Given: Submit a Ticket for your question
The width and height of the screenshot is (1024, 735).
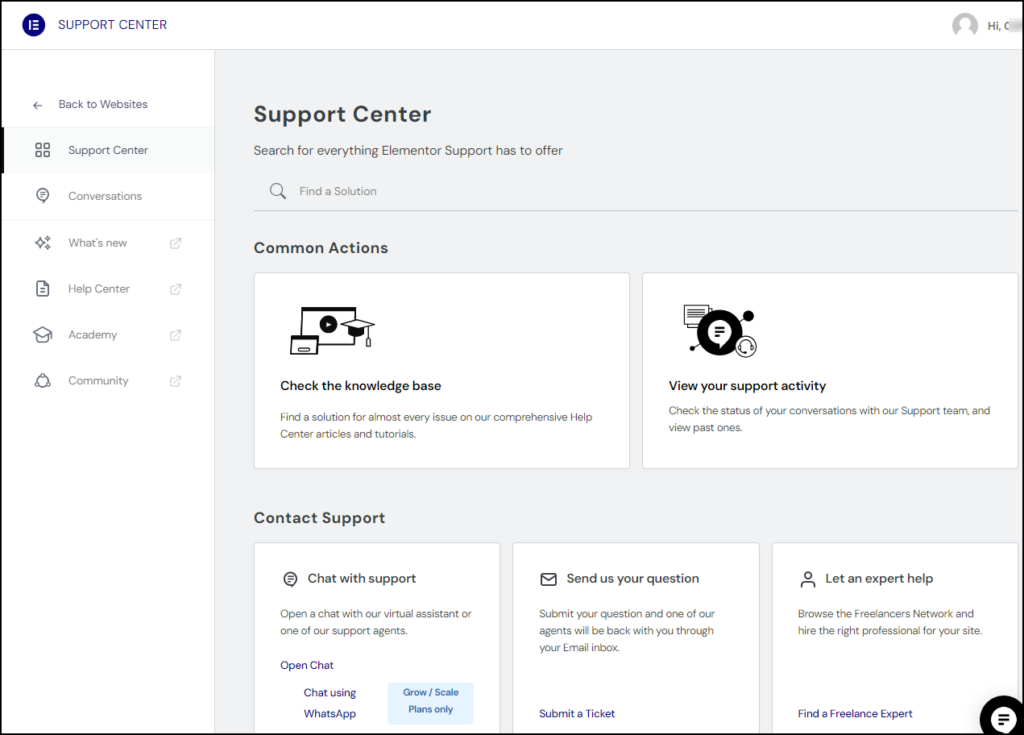Looking at the screenshot, I should click(x=577, y=713).
